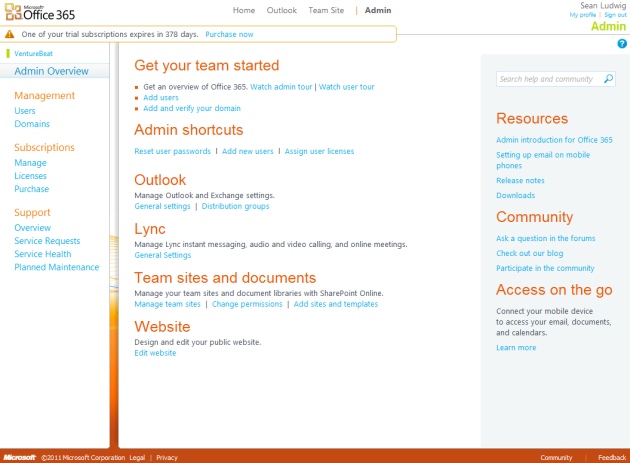Screen dimensions: 630x463
Task: Click Purchase now in trial banner
Action: 229,34
